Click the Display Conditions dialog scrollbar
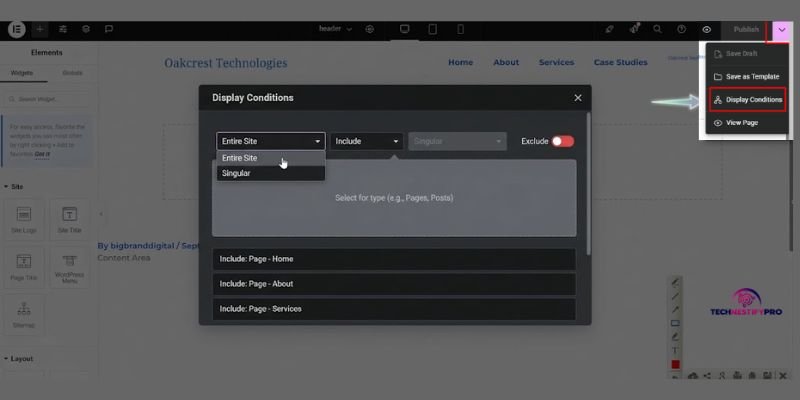800x400 pixels. (589, 184)
